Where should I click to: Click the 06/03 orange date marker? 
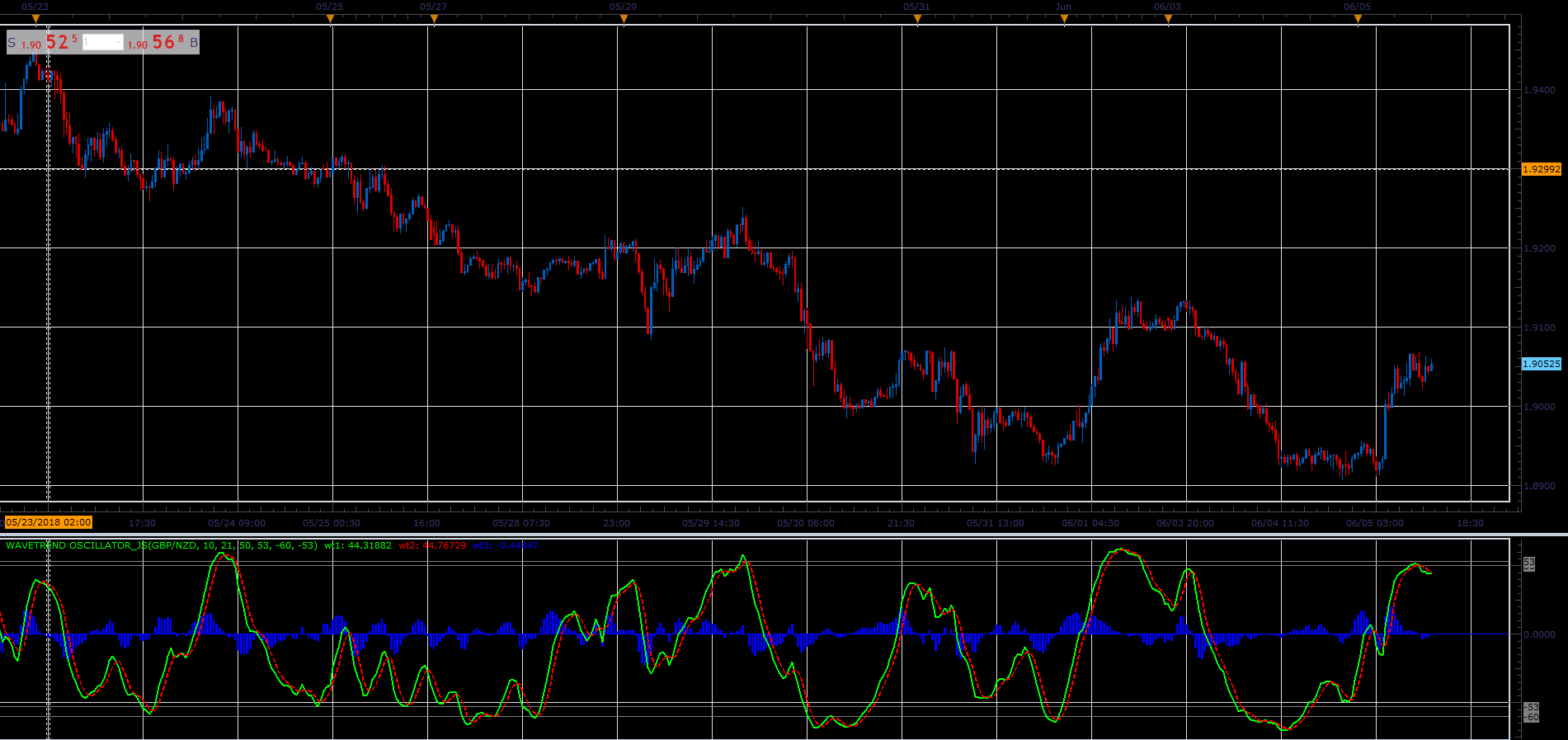(1168, 18)
